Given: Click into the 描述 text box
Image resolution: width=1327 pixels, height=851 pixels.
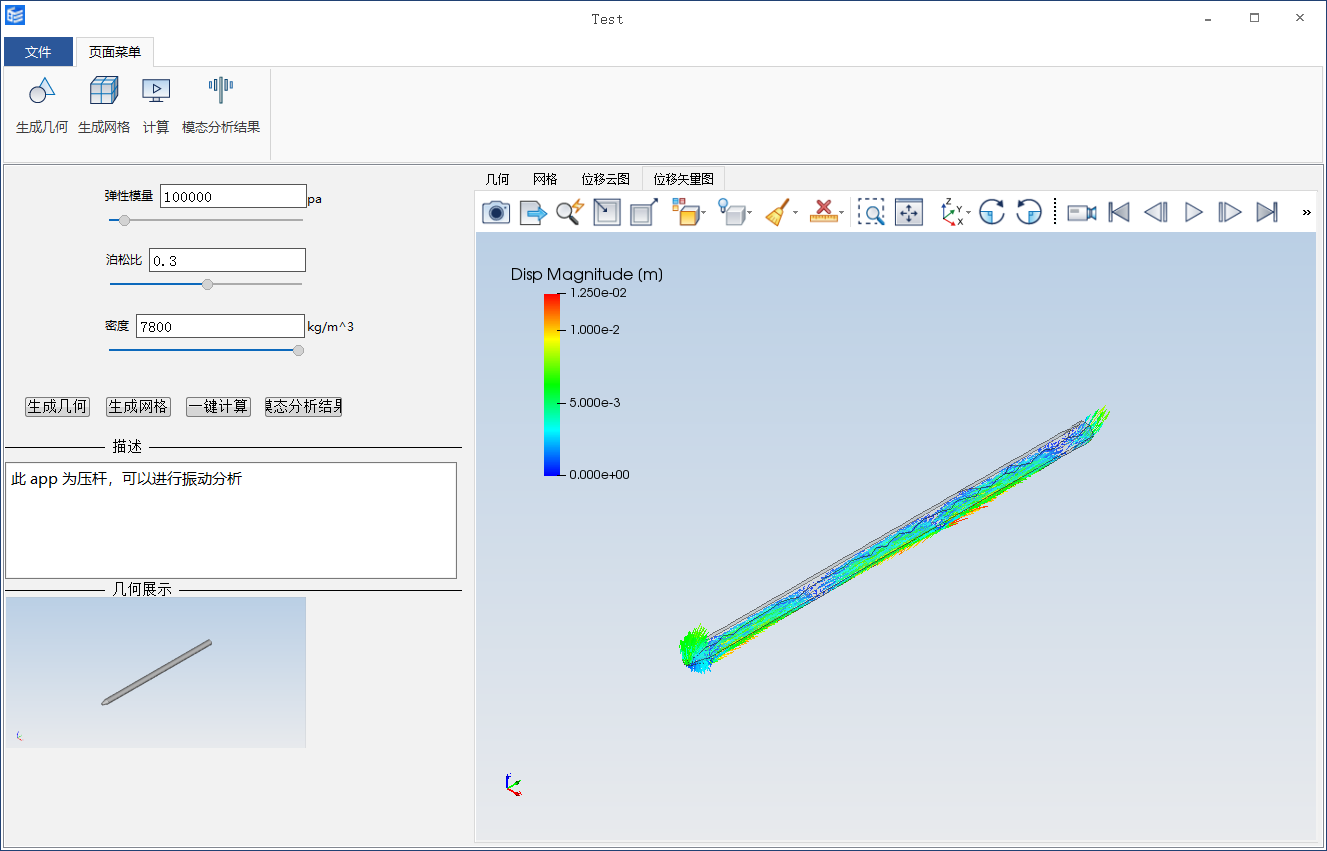Looking at the screenshot, I should tap(231, 520).
